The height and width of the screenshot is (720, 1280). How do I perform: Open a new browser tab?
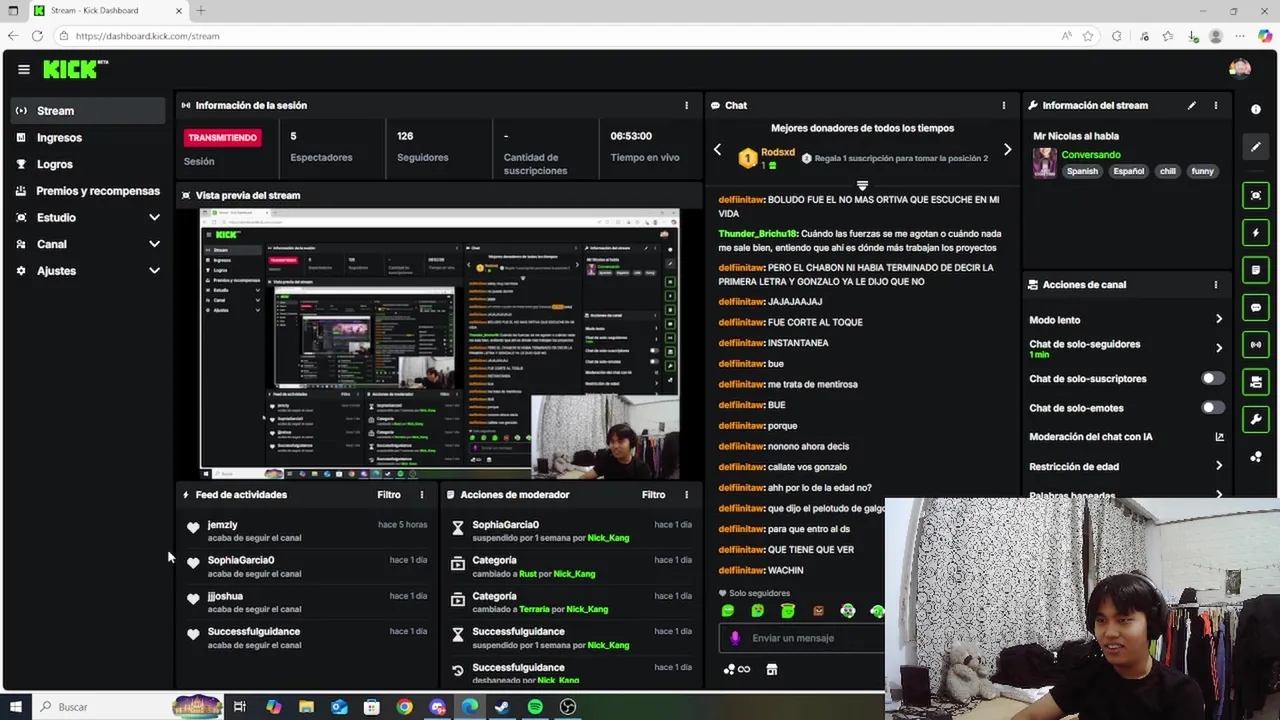(x=201, y=11)
